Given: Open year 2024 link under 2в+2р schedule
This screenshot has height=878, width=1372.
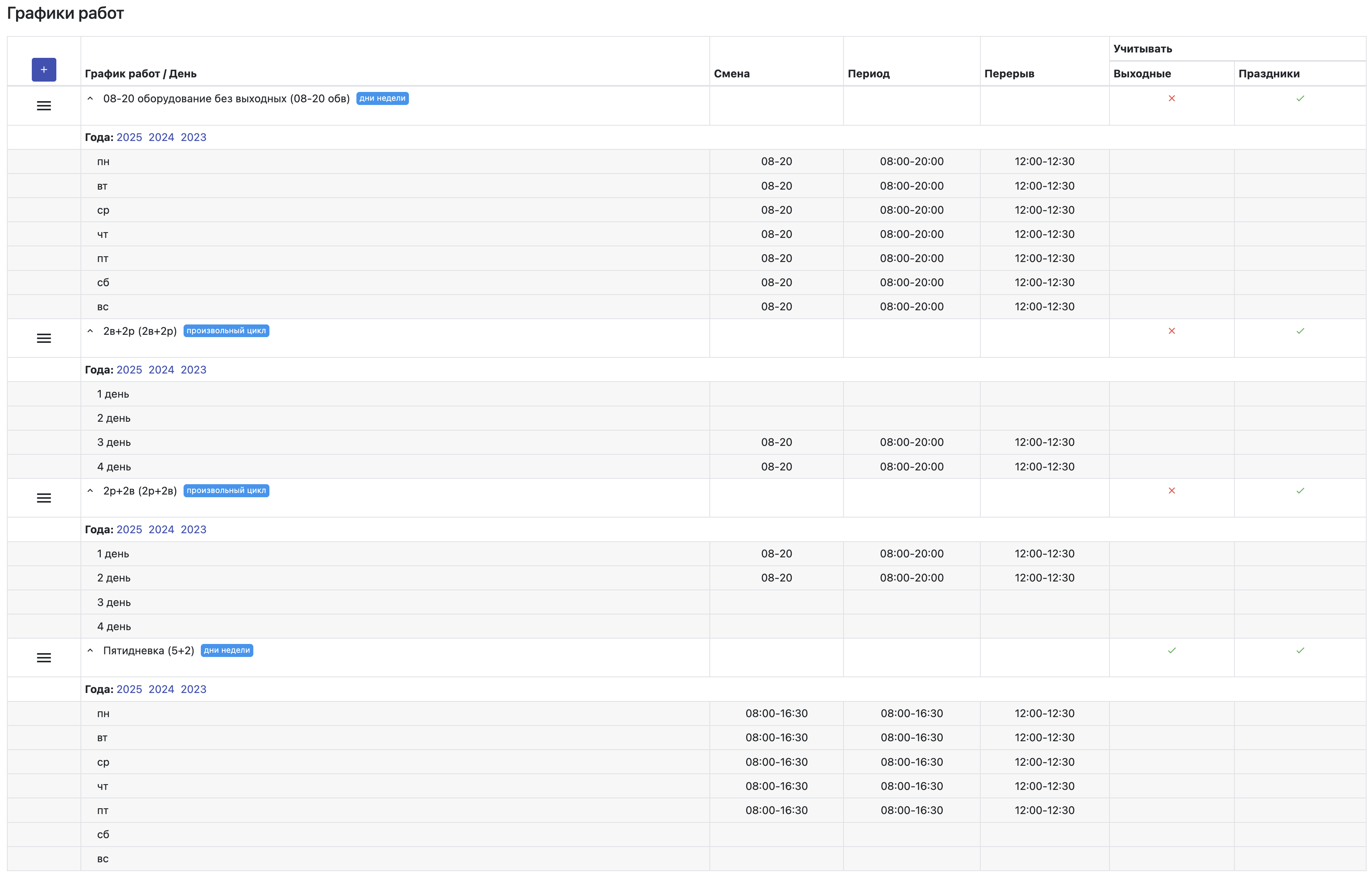Looking at the screenshot, I should coord(161,370).
